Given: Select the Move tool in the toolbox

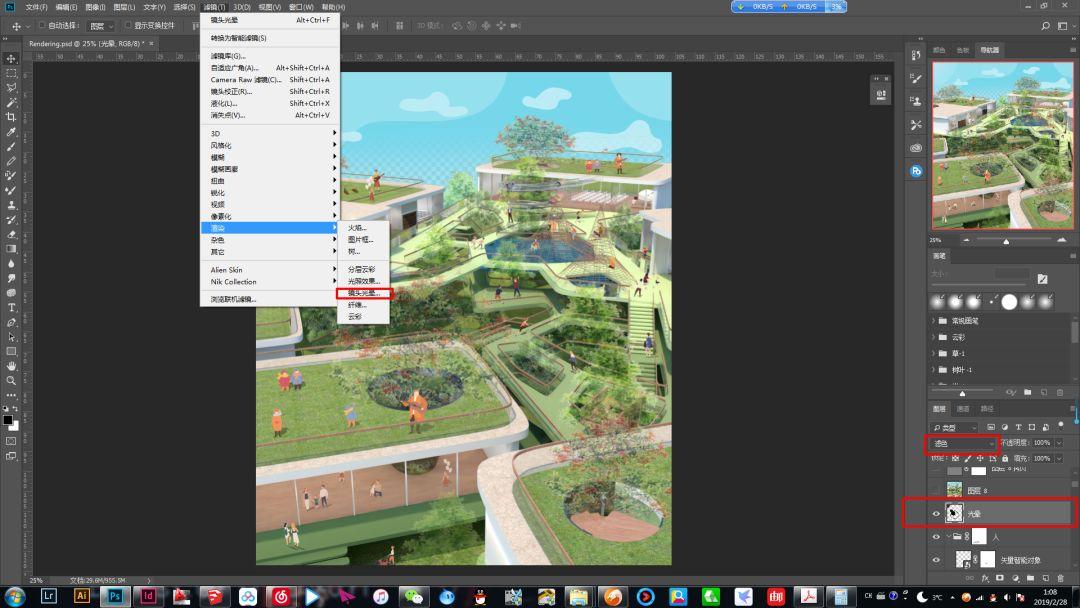Looking at the screenshot, I should point(11,59).
